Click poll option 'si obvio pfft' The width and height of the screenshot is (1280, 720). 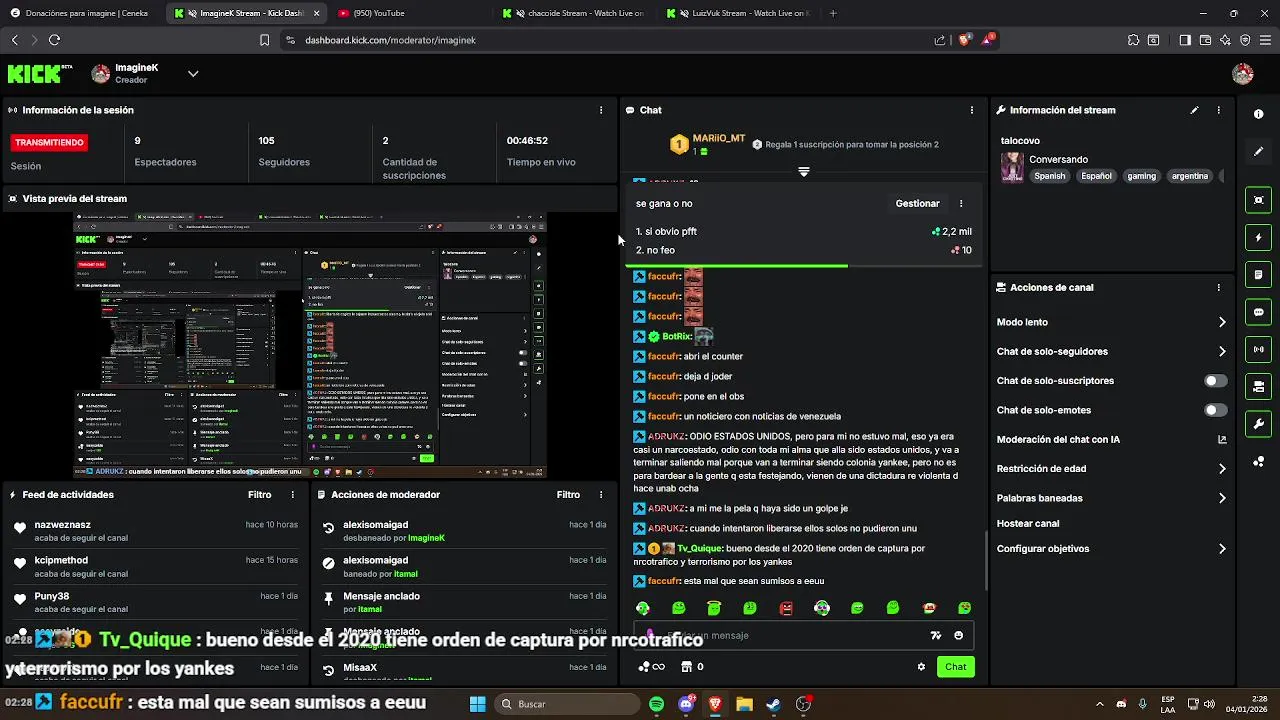pyautogui.click(x=803, y=231)
